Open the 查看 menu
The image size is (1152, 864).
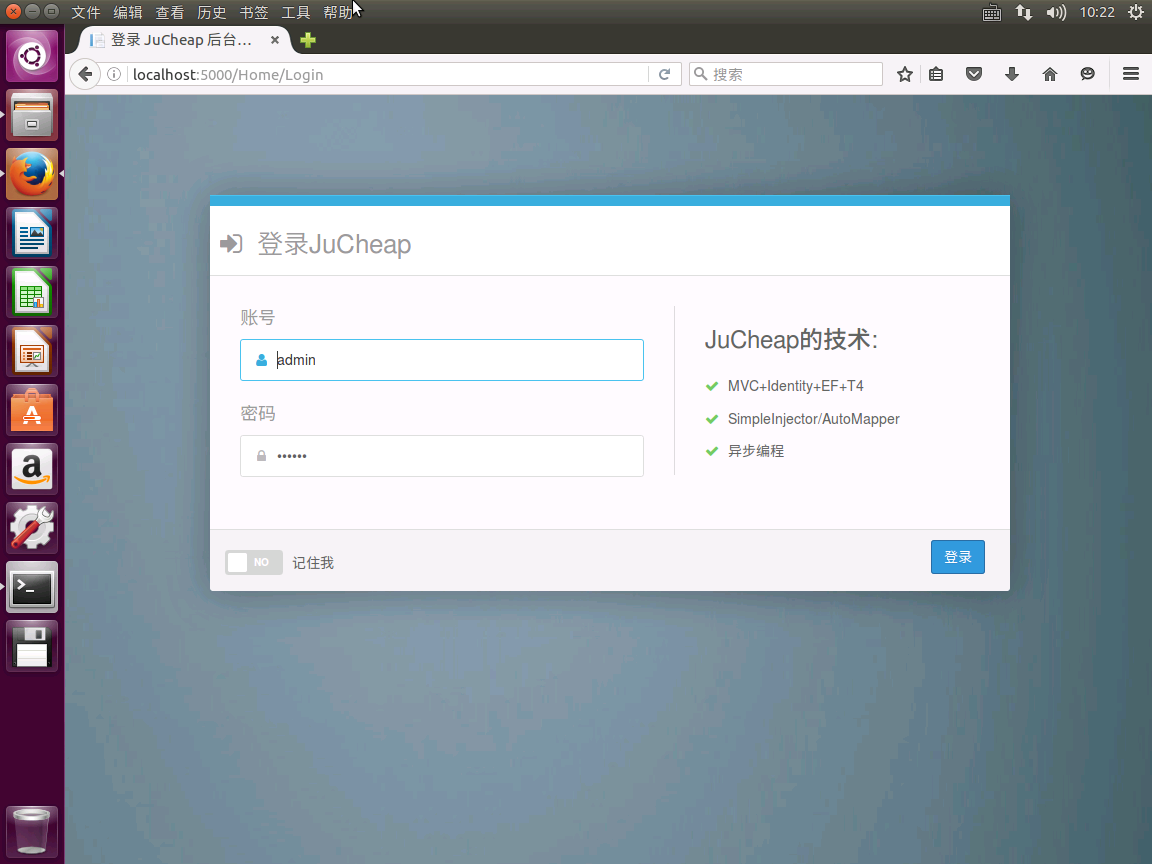point(170,12)
